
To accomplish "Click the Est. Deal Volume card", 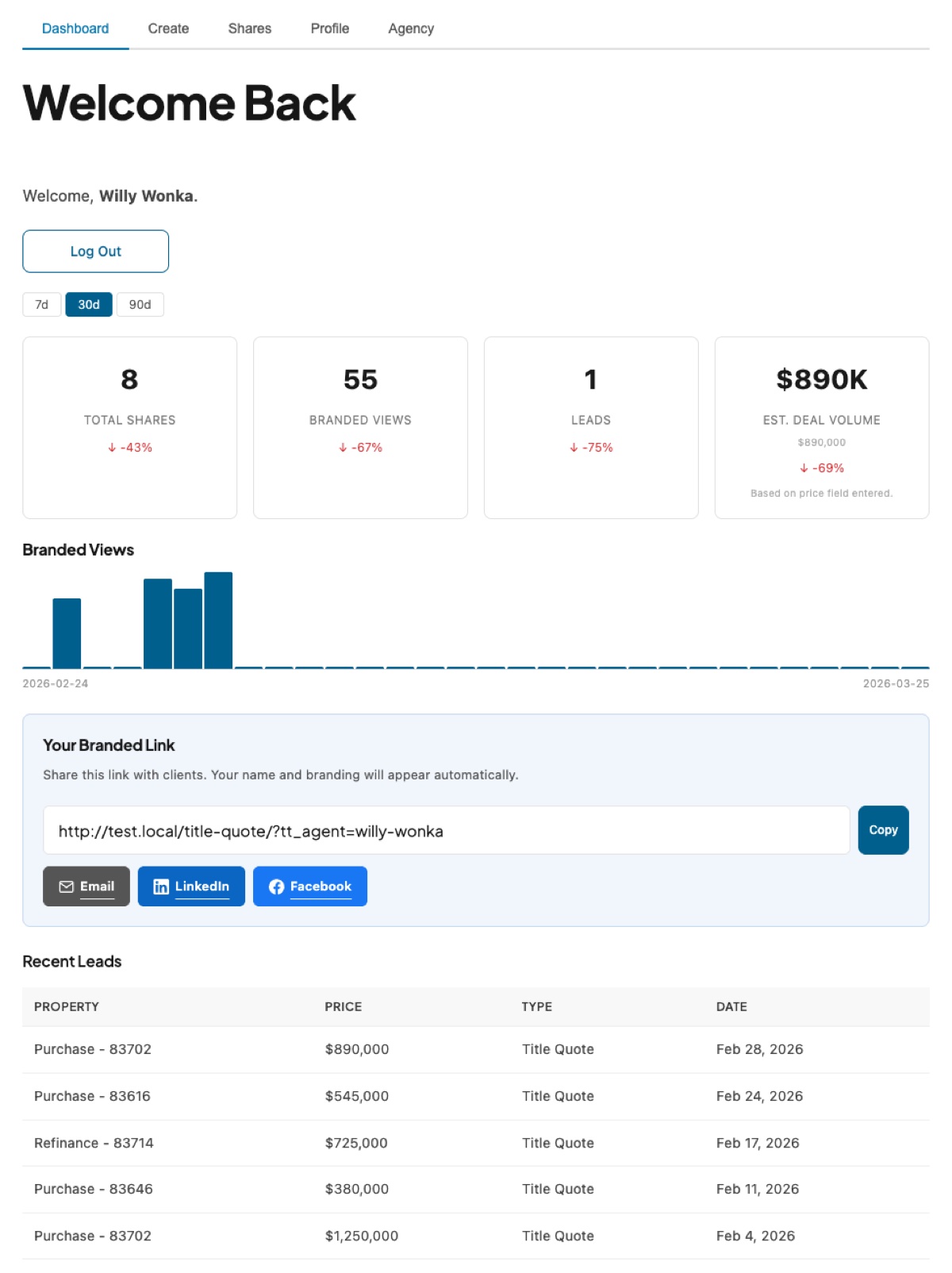I will click(821, 428).
